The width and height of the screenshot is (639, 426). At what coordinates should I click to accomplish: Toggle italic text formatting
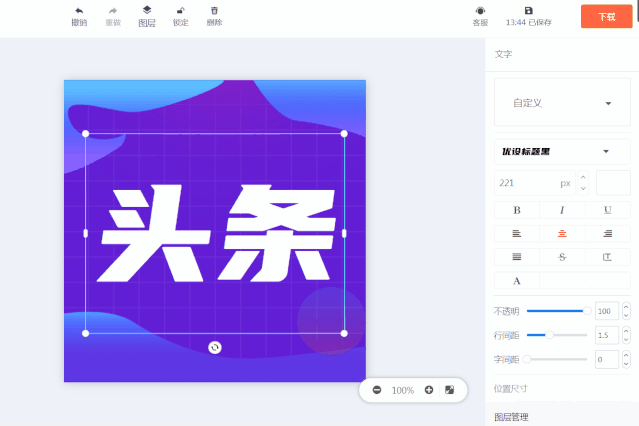coord(562,210)
